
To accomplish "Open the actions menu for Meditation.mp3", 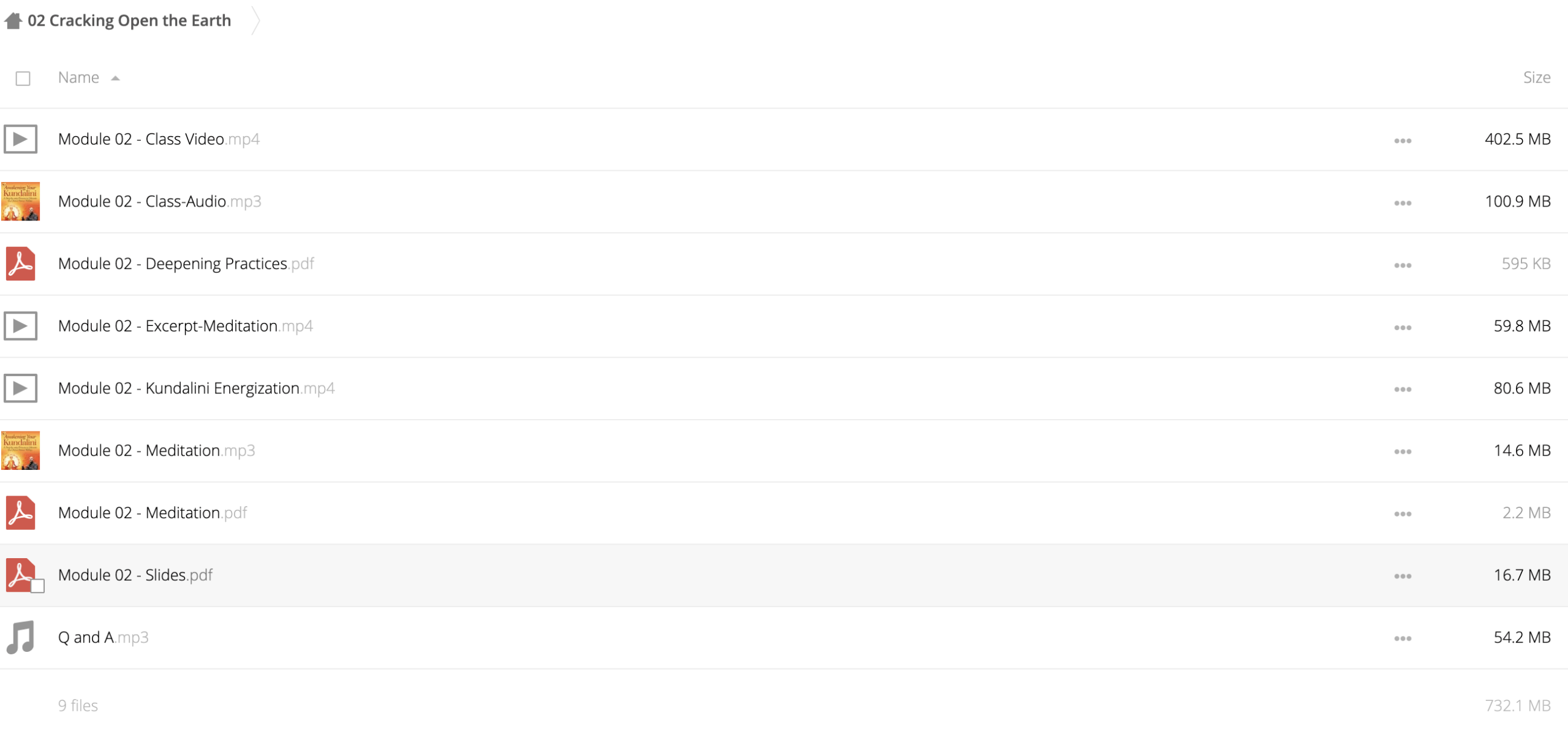I will (x=1403, y=452).
